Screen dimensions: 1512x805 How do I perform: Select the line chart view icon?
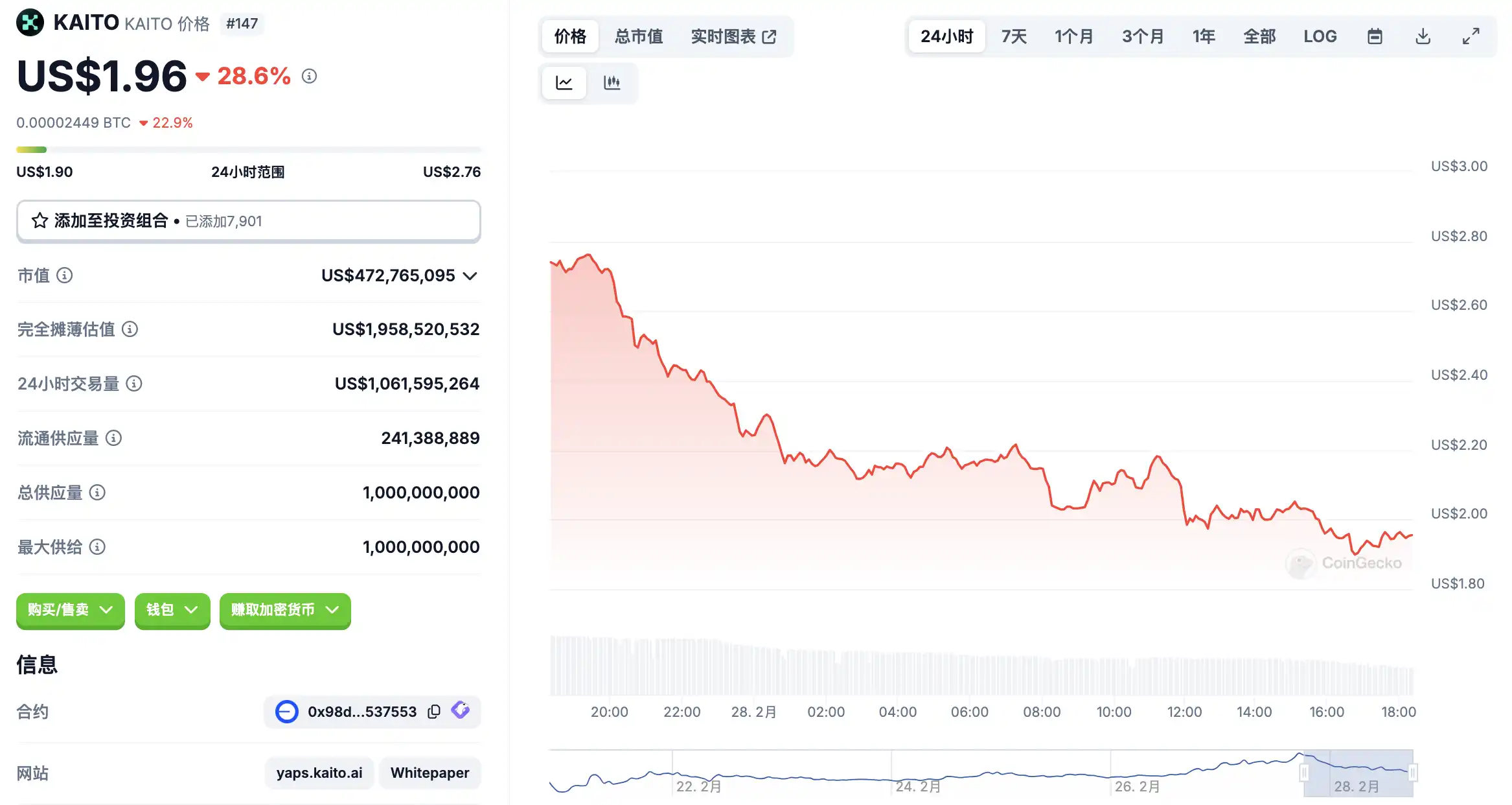point(564,83)
